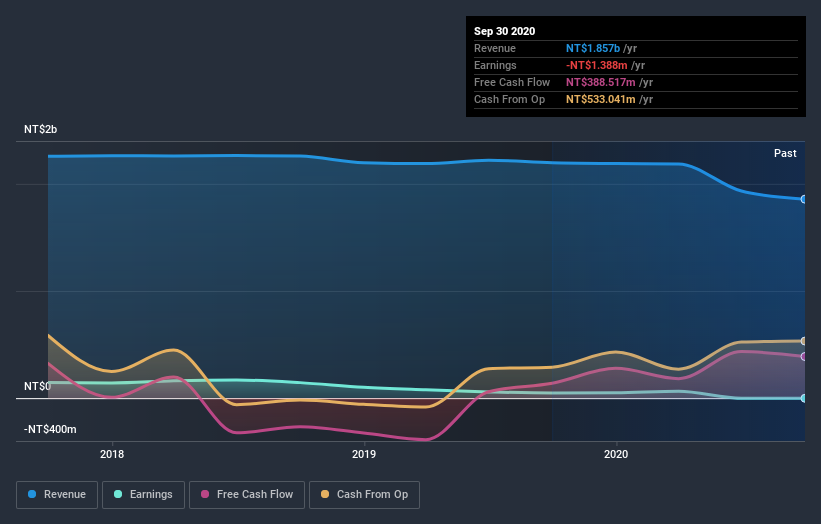821x524 pixels.
Task: Click the blue Revenue legend dot
Action: 32,494
